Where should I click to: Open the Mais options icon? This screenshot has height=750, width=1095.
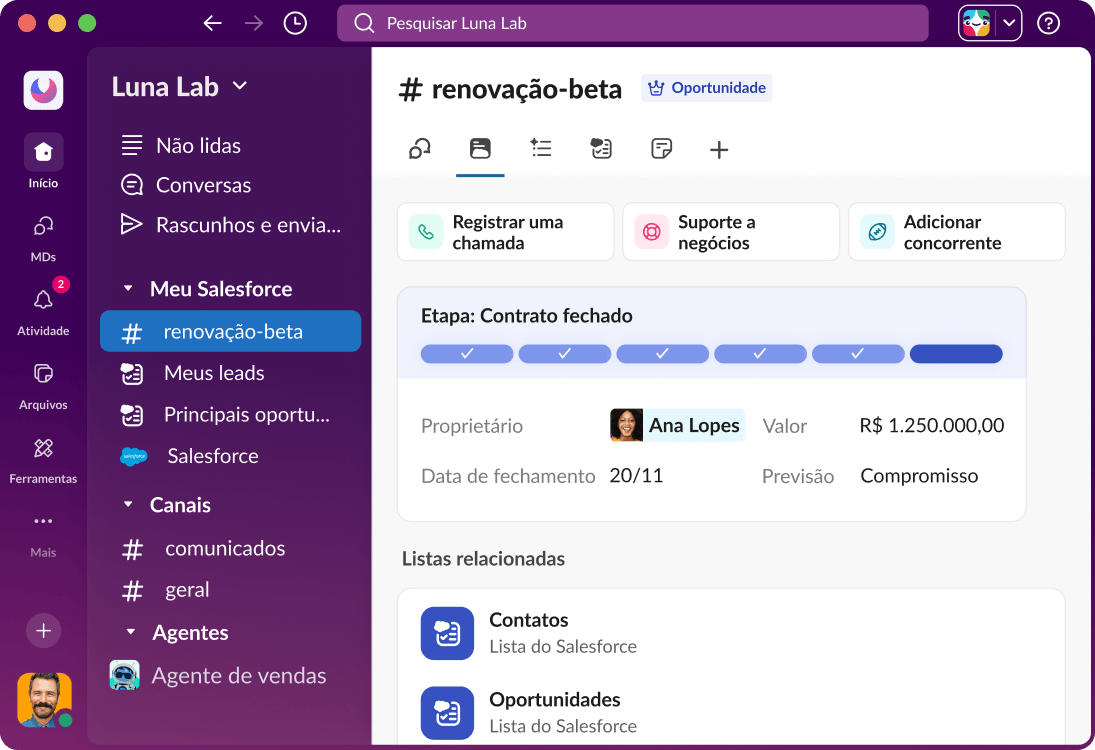(x=42, y=521)
